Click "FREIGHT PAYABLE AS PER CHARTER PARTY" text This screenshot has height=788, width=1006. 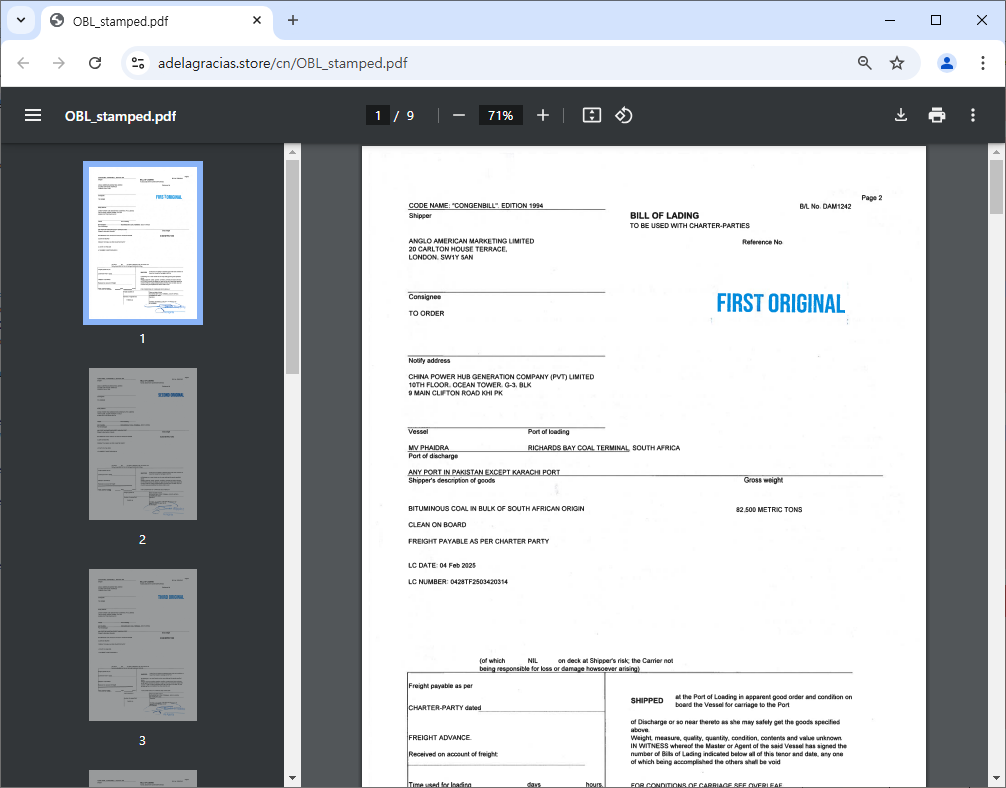[478, 542]
